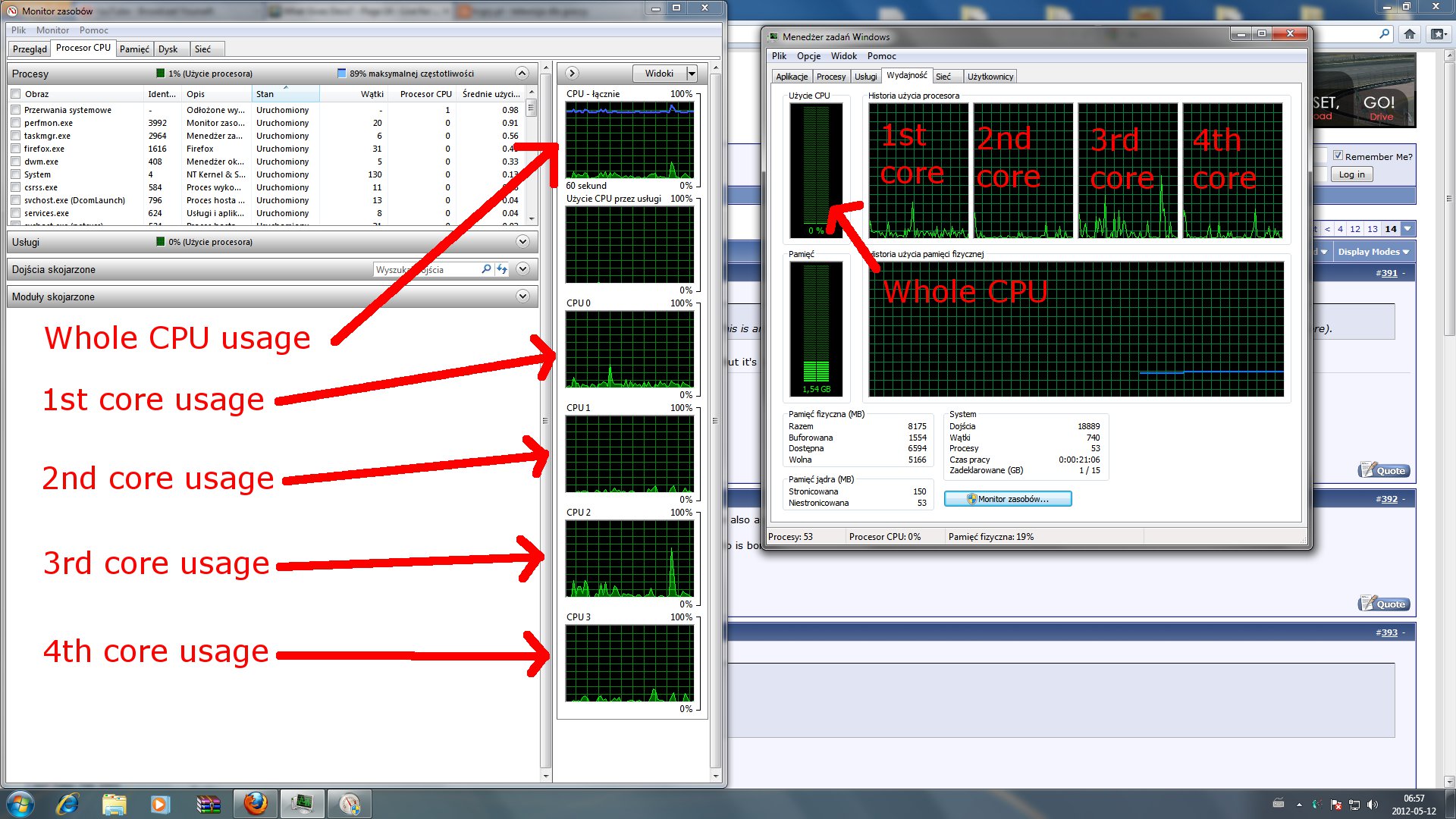Click the Task Manager taskbar icon

(303, 803)
